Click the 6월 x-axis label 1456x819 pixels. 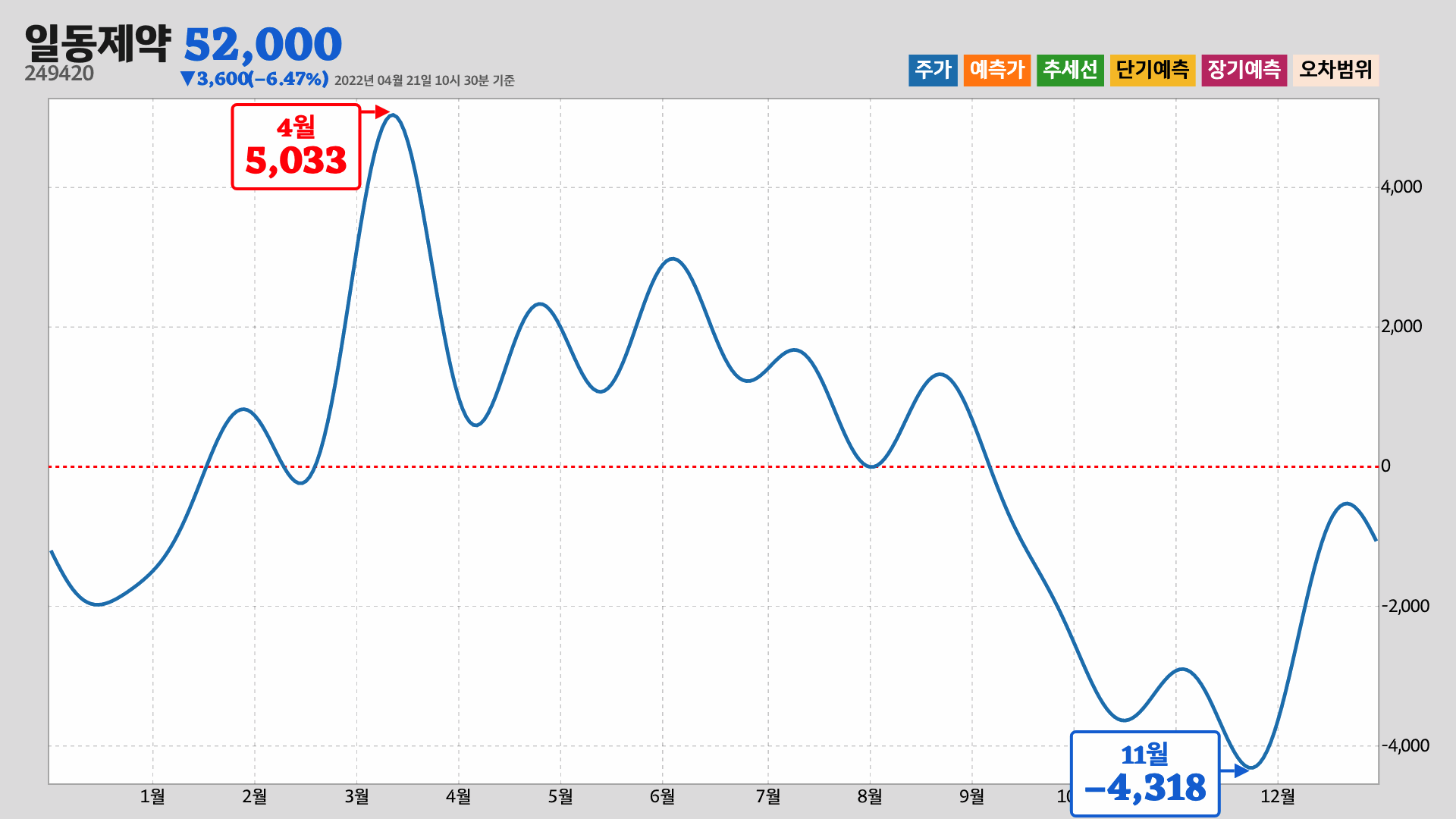click(662, 796)
